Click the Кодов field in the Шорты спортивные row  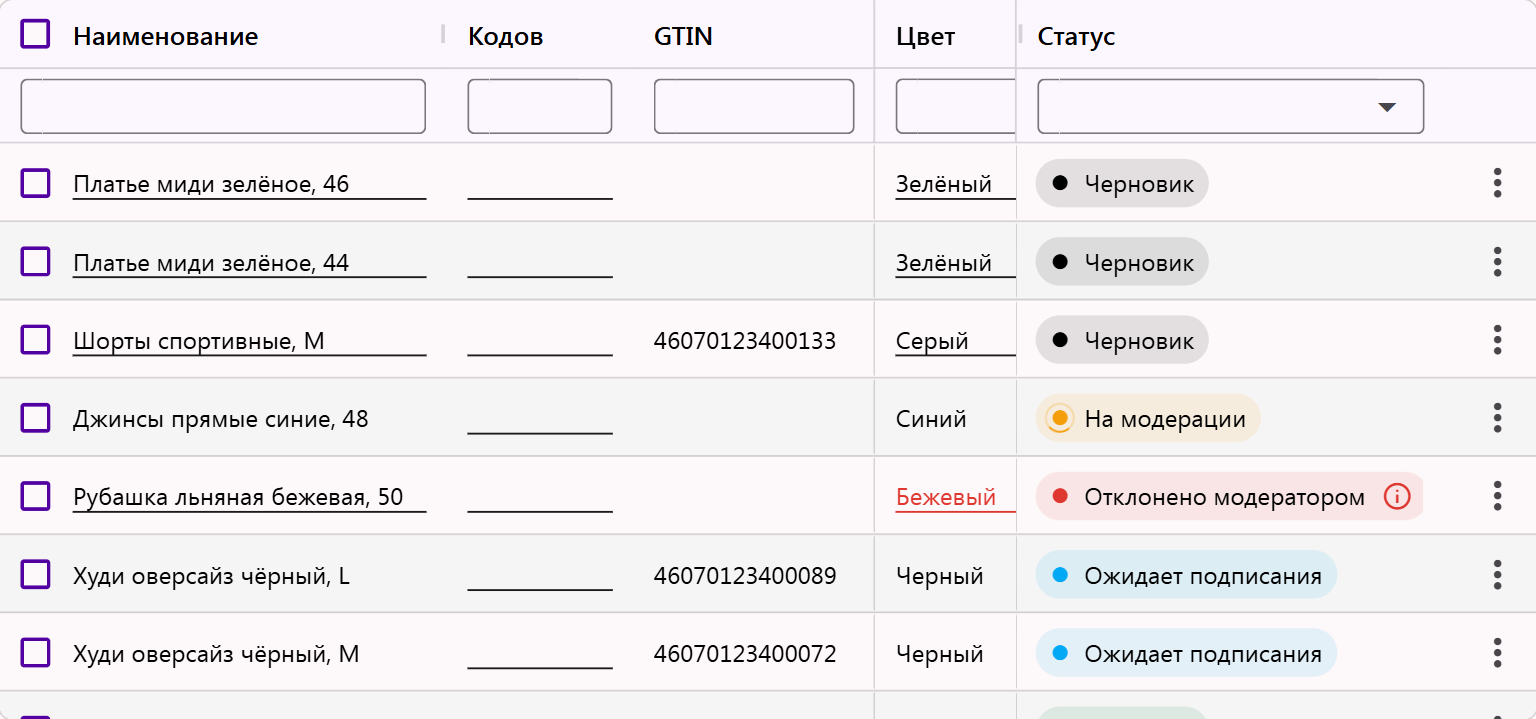click(540, 341)
